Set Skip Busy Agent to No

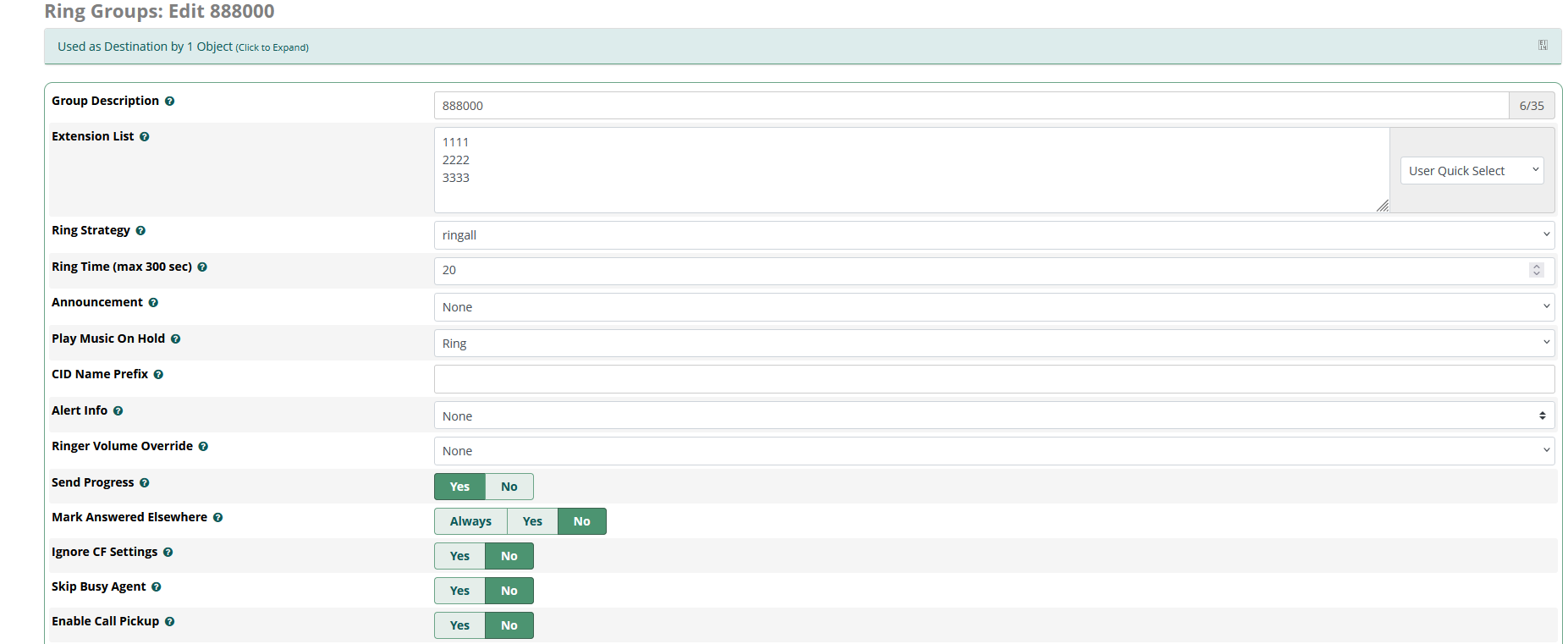(x=509, y=591)
